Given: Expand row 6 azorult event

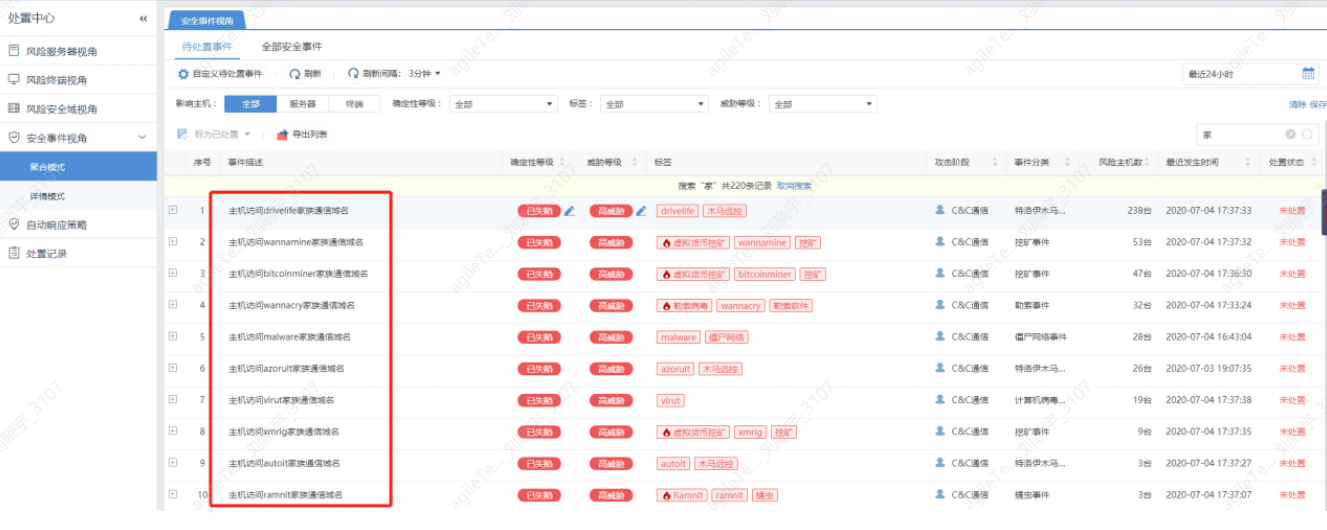Looking at the screenshot, I should 173,368.
